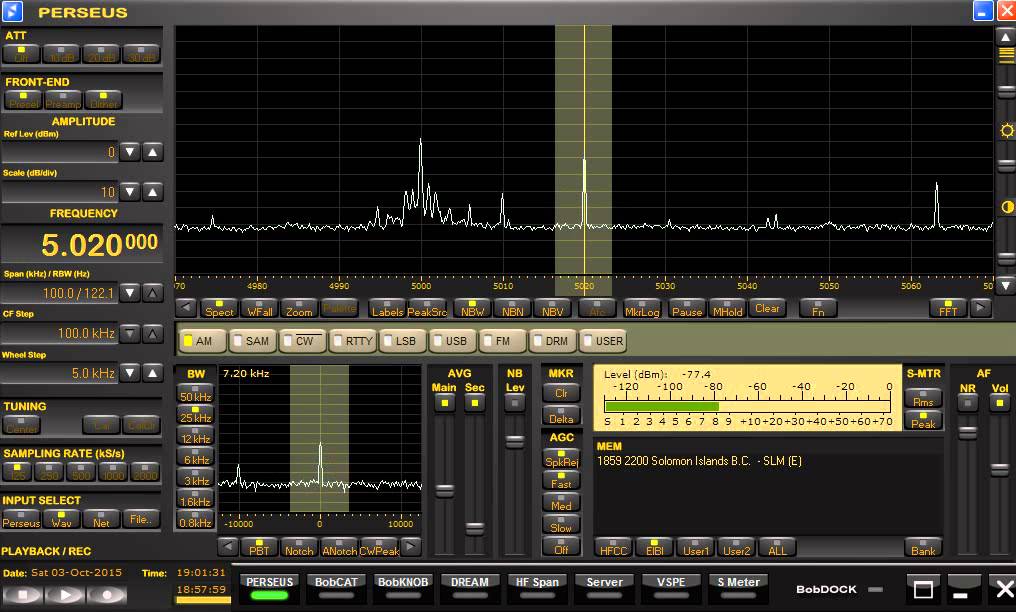
Task: Click the stop playback button
Action: click(x=23, y=594)
